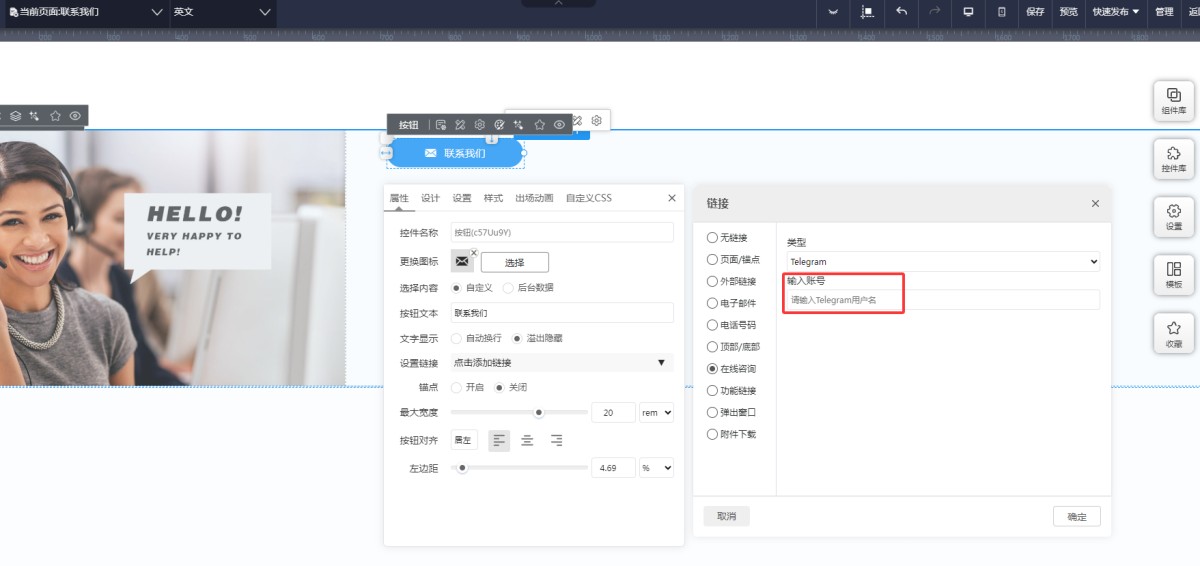Switch to the 样式 tab
Image resolution: width=1200 pixels, height=566 pixels.
point(493,198)
